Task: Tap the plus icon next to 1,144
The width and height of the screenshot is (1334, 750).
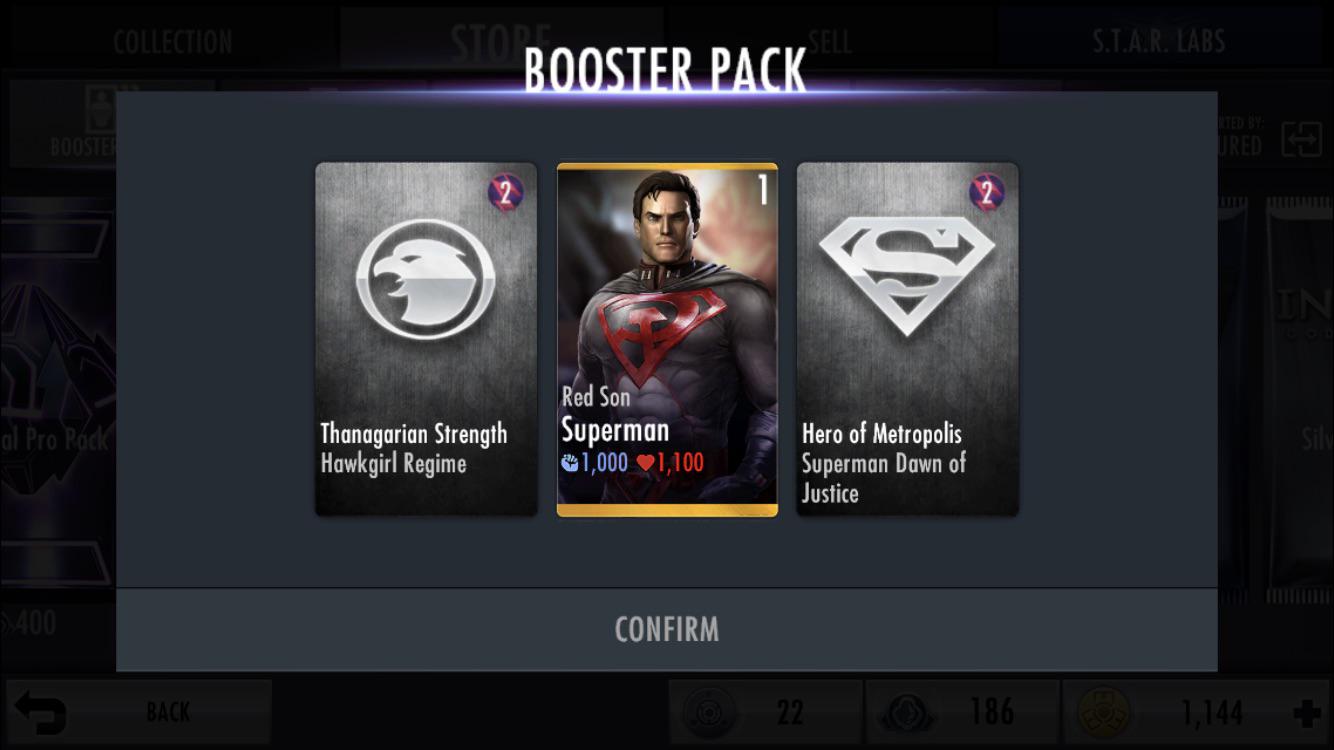Action: (1306, 713)
